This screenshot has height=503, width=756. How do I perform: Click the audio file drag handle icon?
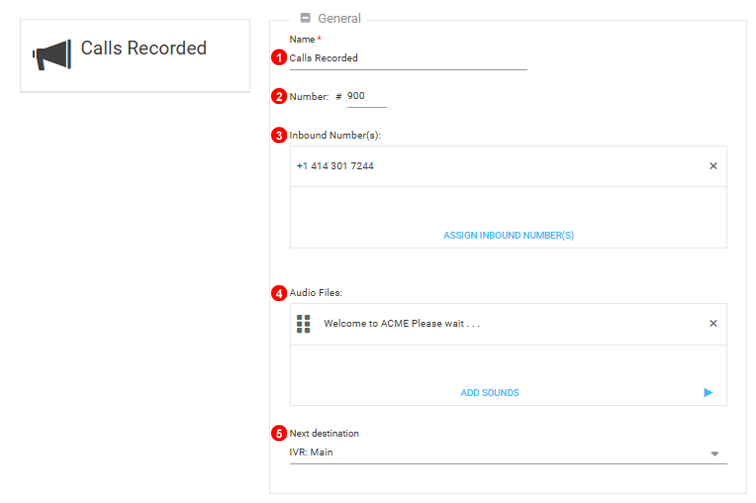pyautogui.click(x=304, y=324)
